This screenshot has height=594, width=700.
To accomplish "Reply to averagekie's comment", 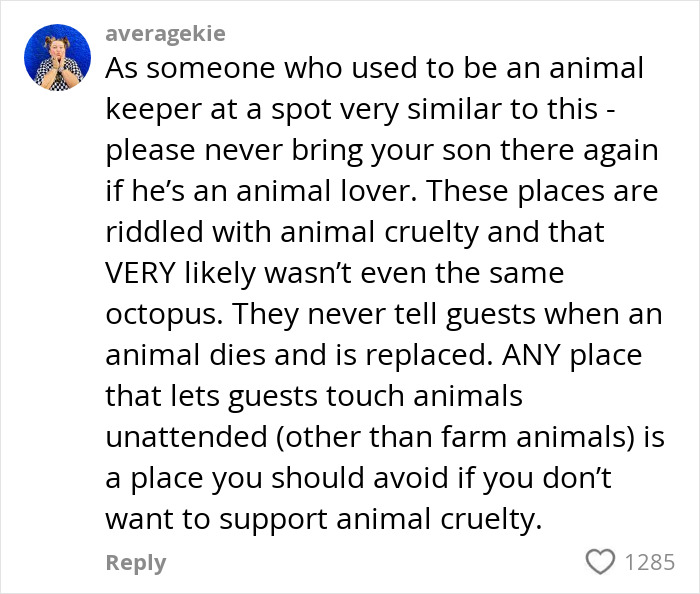I will click(136, 563).
